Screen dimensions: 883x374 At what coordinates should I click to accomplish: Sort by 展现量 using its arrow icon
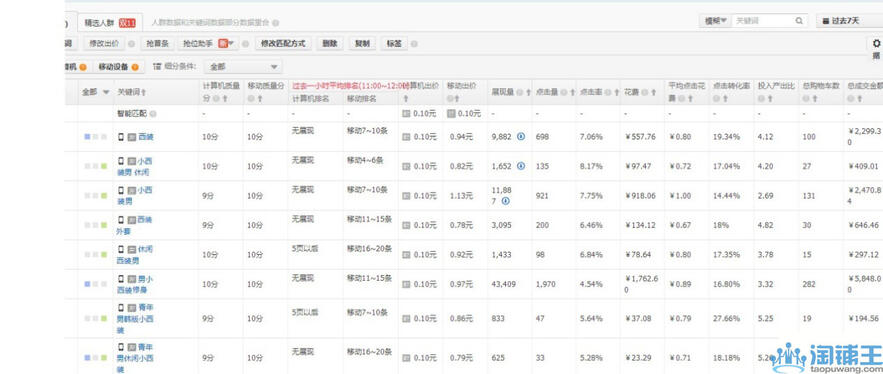[x=528, y=92]
